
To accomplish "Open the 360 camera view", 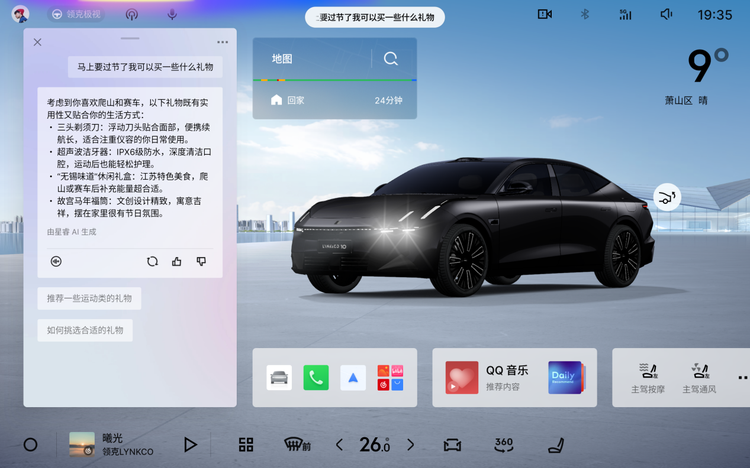I will (504, 444).
